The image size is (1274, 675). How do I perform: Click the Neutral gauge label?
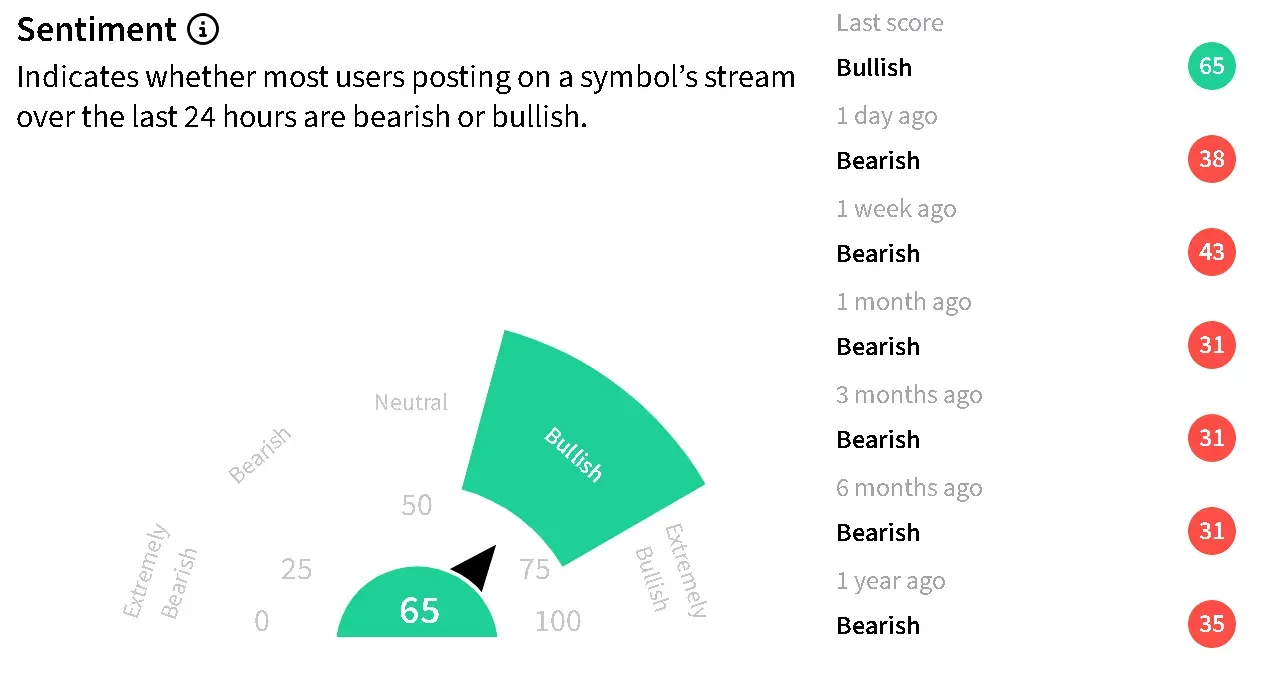point(411,403)
